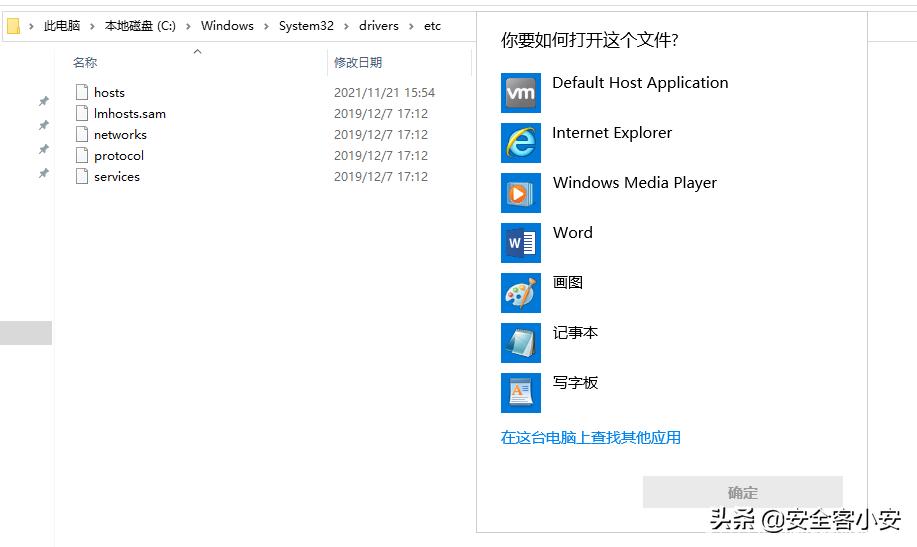Expand the chevron after System32 in path
This screenshot has height=547, width=917.
pyautogui.click(x=347, y=26)
